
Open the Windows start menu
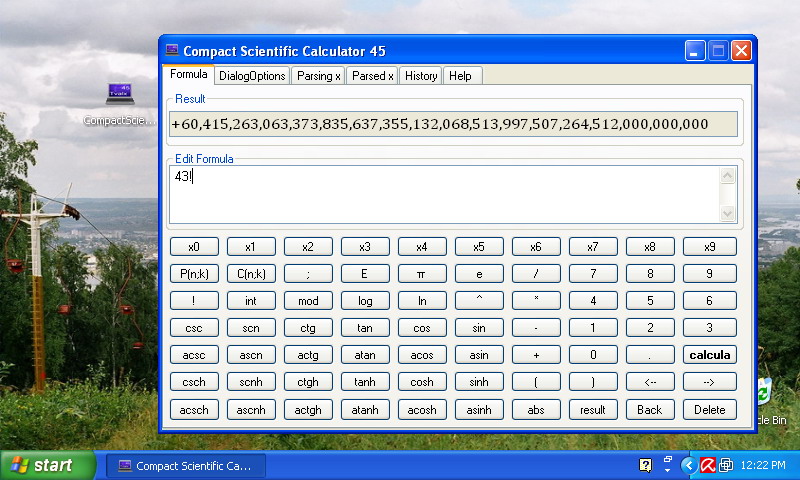(47, 465)
